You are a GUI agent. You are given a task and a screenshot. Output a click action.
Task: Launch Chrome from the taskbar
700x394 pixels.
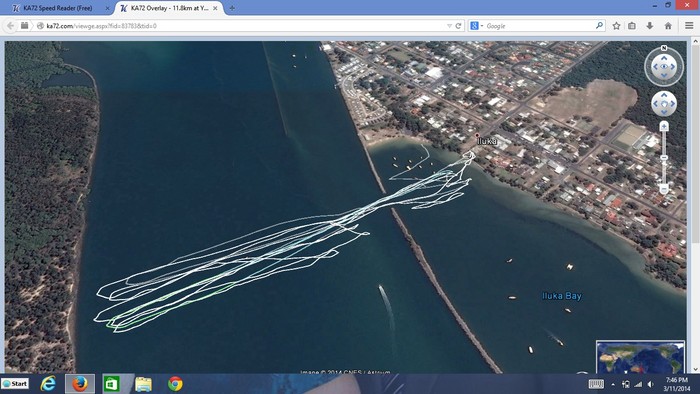175,384
